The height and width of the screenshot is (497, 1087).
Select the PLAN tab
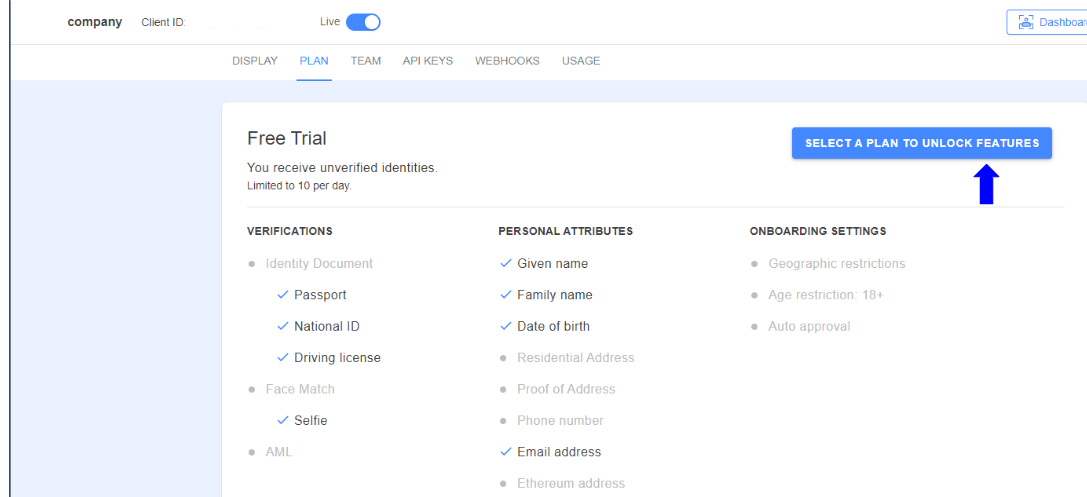point(314,61)
